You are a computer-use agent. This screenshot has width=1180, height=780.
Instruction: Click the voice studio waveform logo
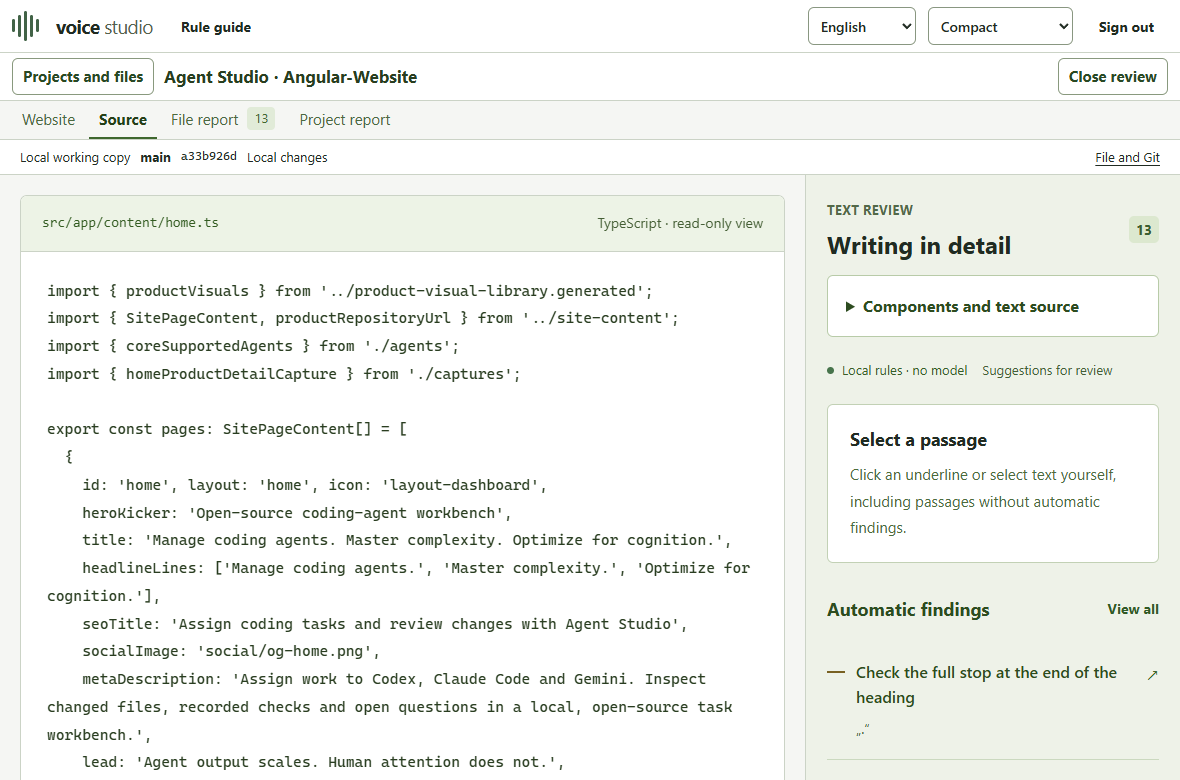(x=26, y=26)
